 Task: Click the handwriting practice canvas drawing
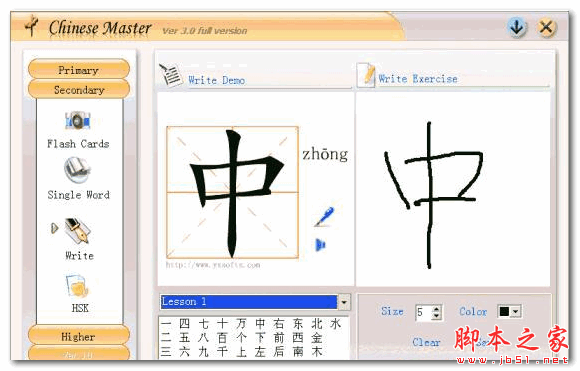(x=434, y=194)
